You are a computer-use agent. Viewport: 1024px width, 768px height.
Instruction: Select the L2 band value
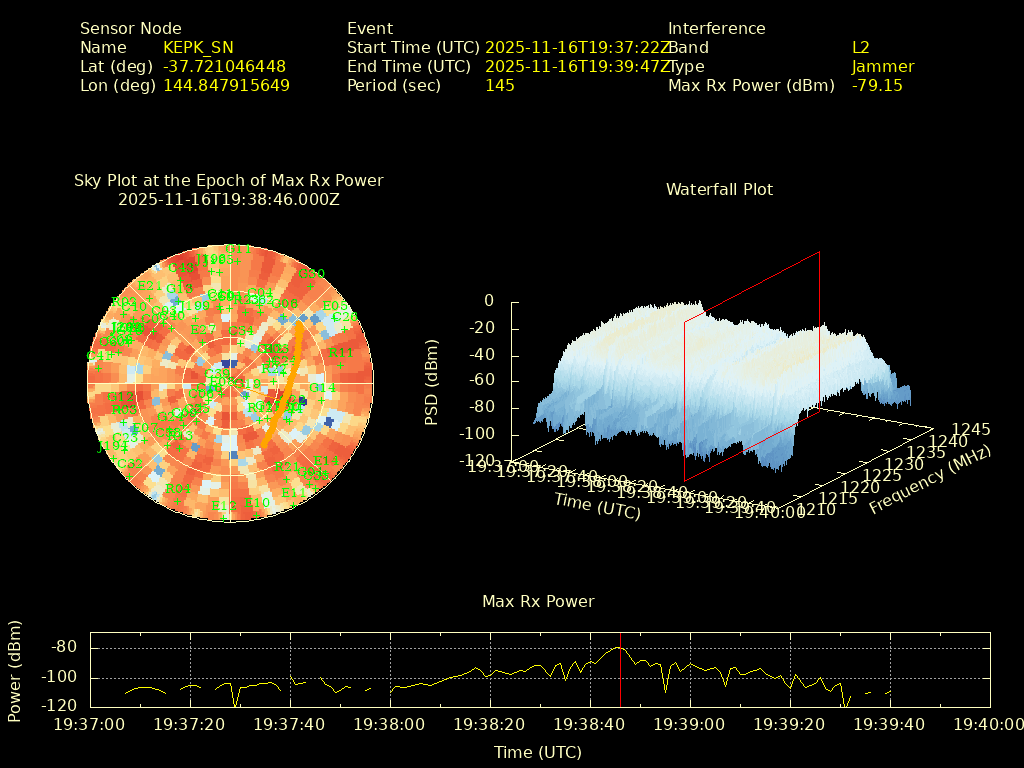pos(861,47)
